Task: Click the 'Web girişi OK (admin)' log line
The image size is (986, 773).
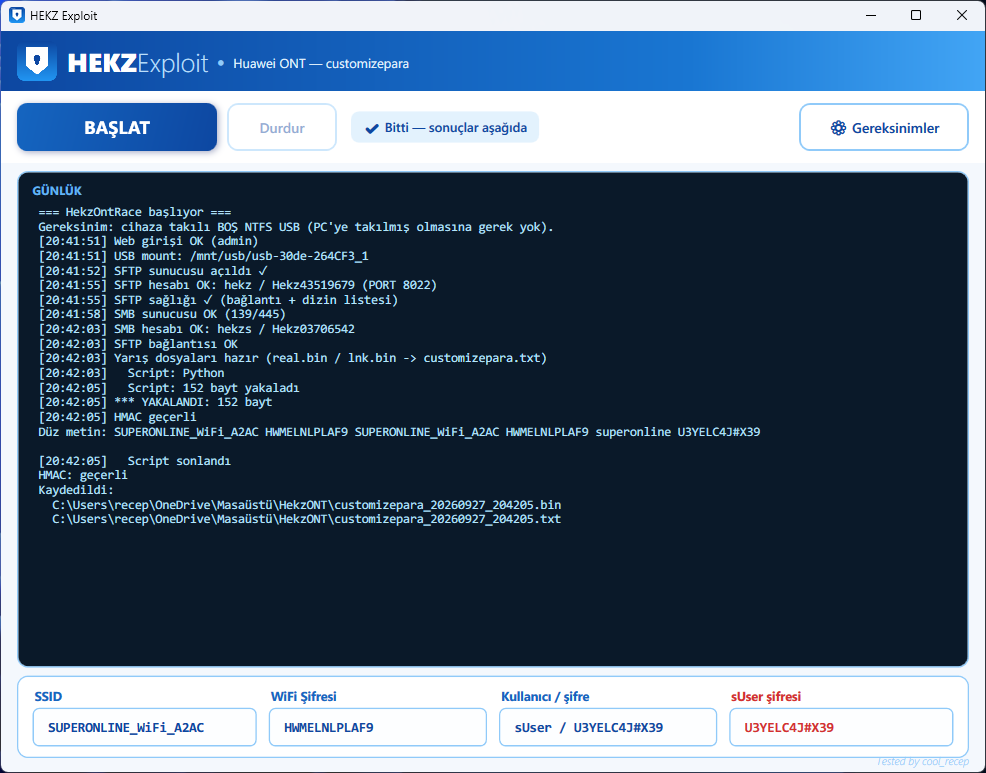Action: [x=148, y=242]
